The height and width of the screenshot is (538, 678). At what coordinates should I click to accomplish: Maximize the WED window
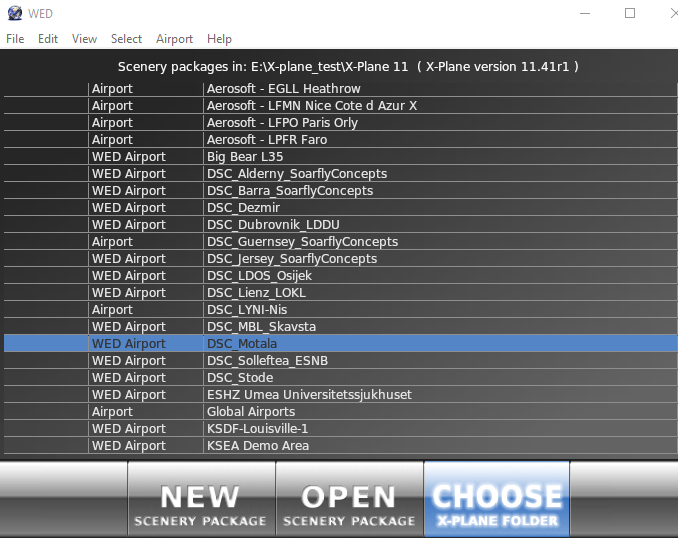630,13
